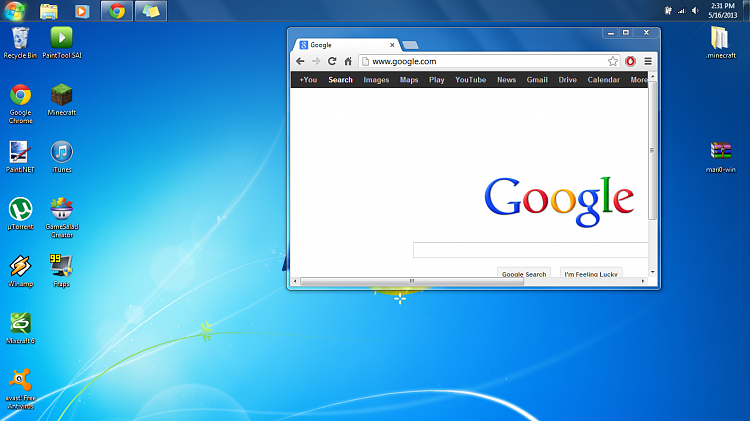Open a new tab in Chrome
The image size is (750, 421).
(x=410, y=45)
